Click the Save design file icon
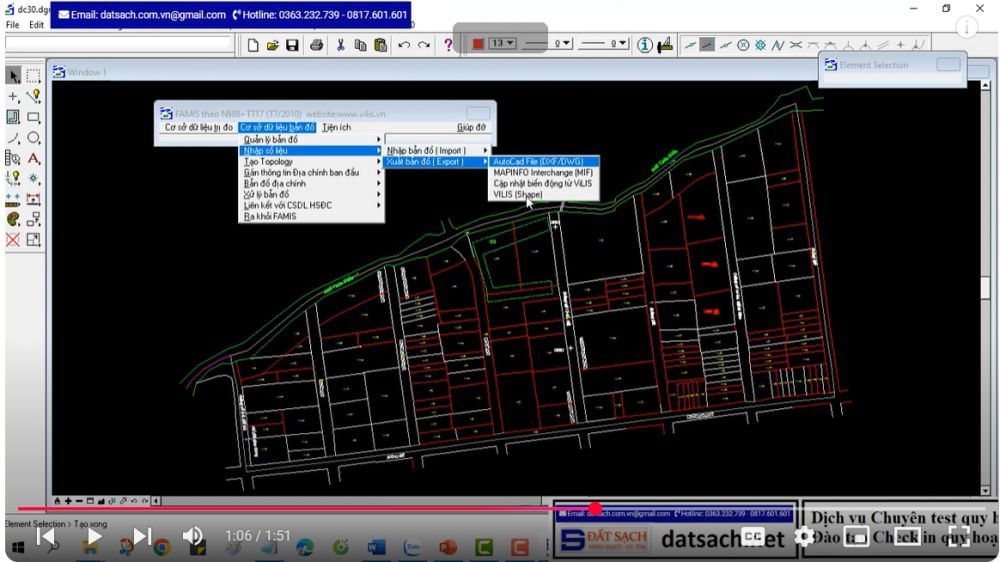The image size is (1000, 562). (x=292, y=45)
